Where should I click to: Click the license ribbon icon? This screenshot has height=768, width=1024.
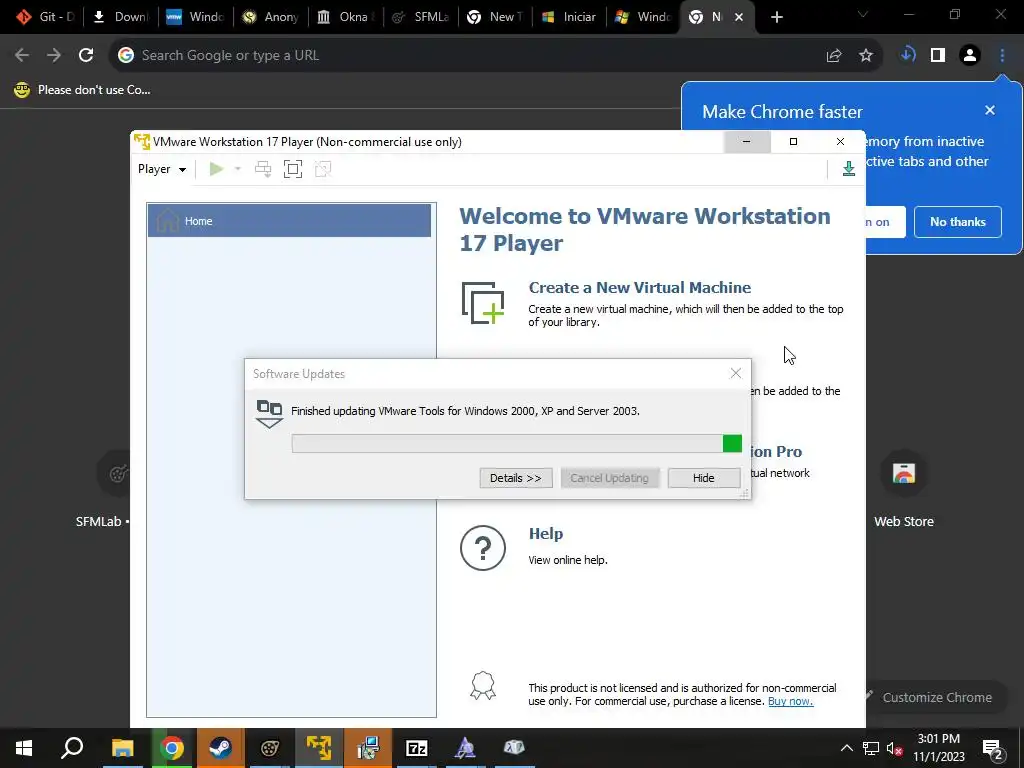click(483, 686)
